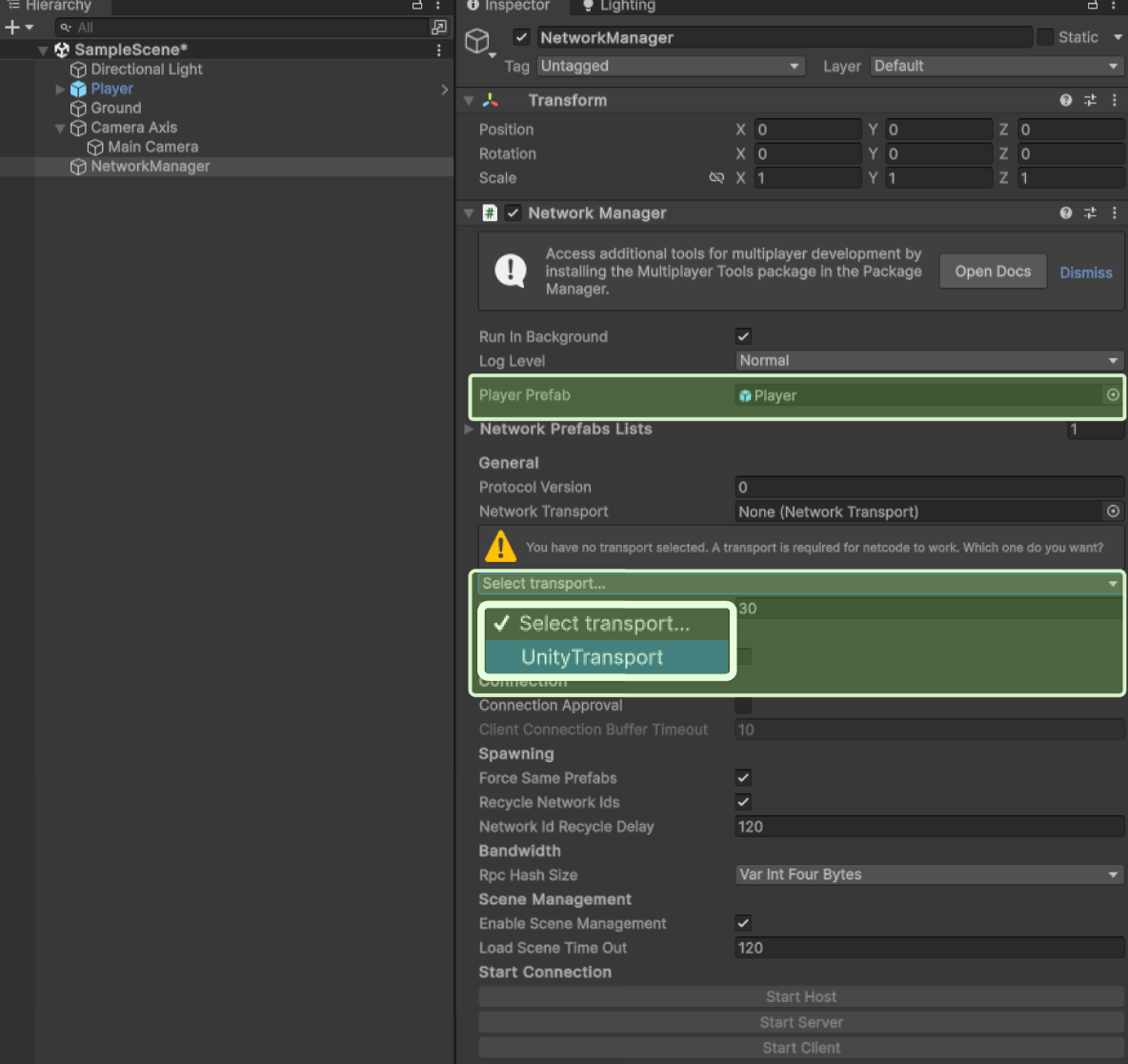Image resolution: width=1128 pixels, height=1064 pixels.
Task: Expand Network Prefabs Lists foldout
Action: 469,430
